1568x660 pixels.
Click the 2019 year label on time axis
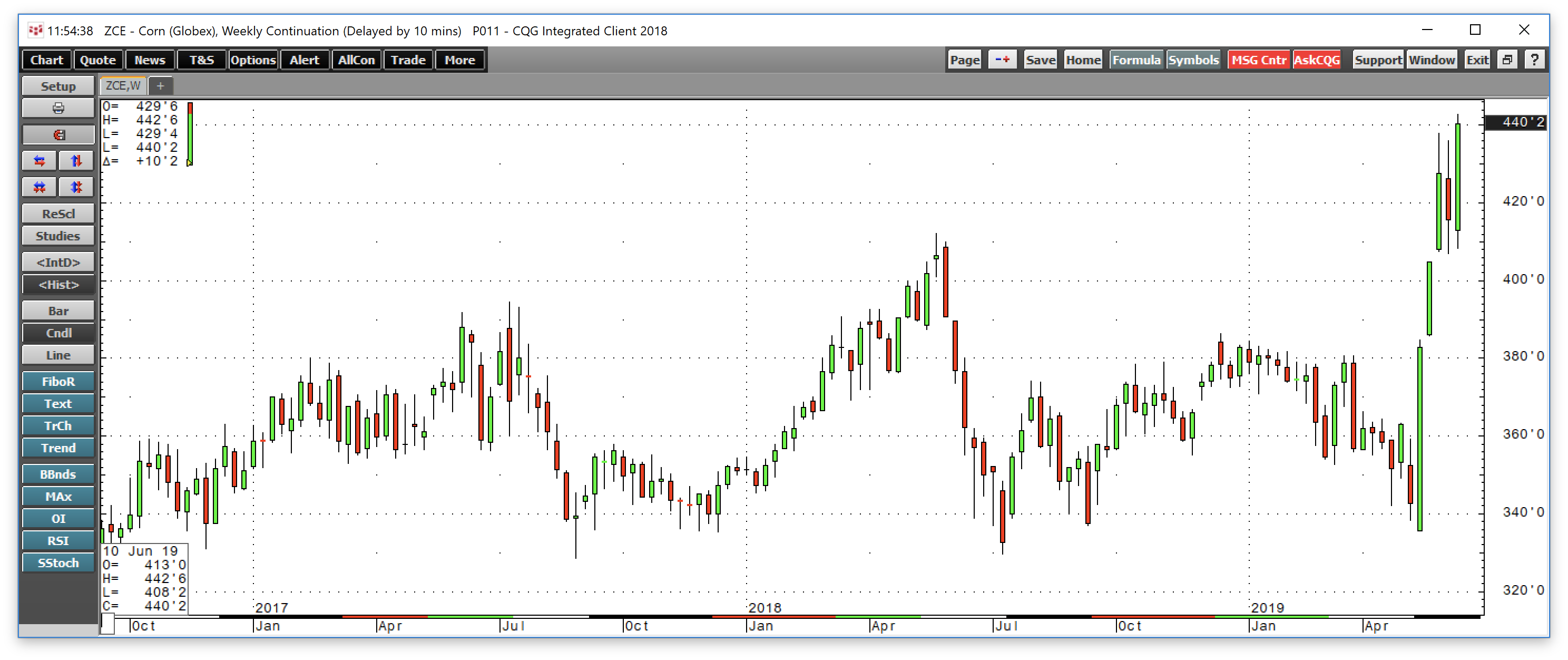coord(1267,607)
